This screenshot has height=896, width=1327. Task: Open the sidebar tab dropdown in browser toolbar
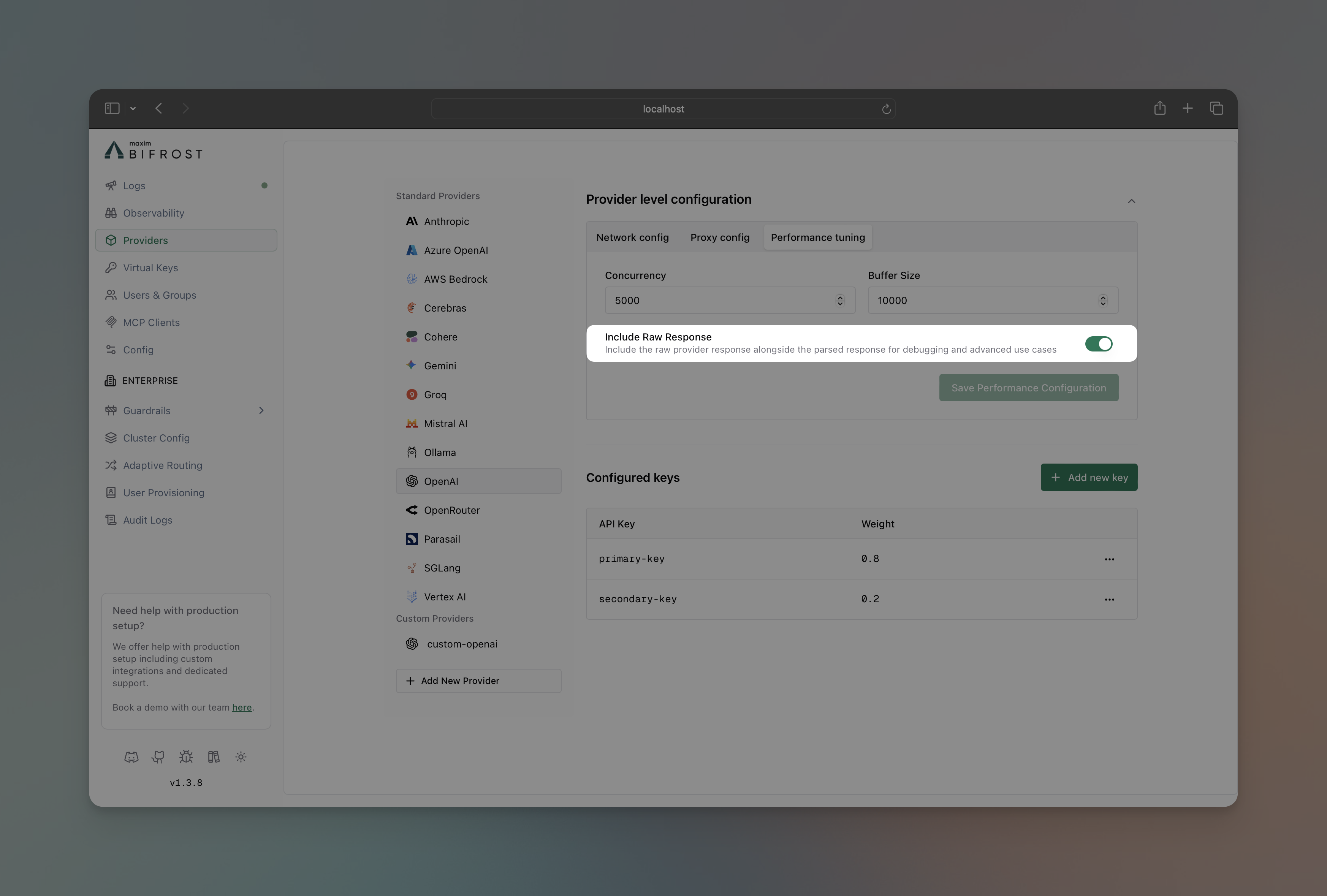(x=133, y=109)
